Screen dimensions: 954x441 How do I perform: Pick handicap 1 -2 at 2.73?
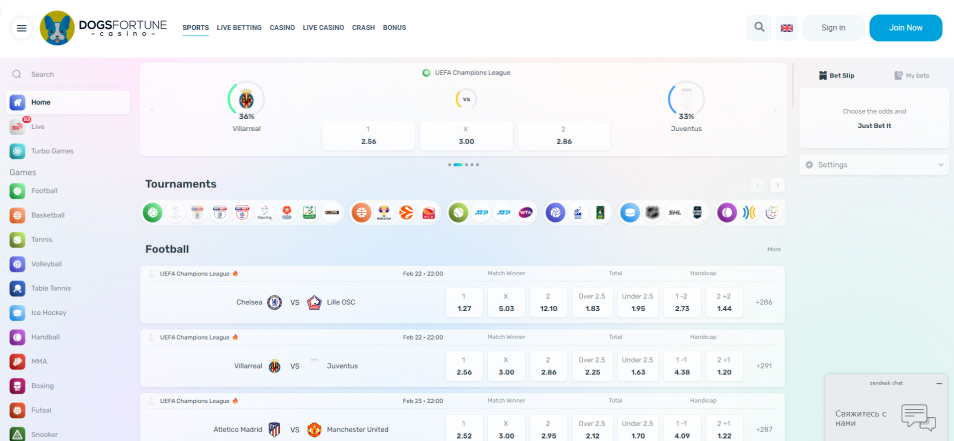click(x=682, y=302)
